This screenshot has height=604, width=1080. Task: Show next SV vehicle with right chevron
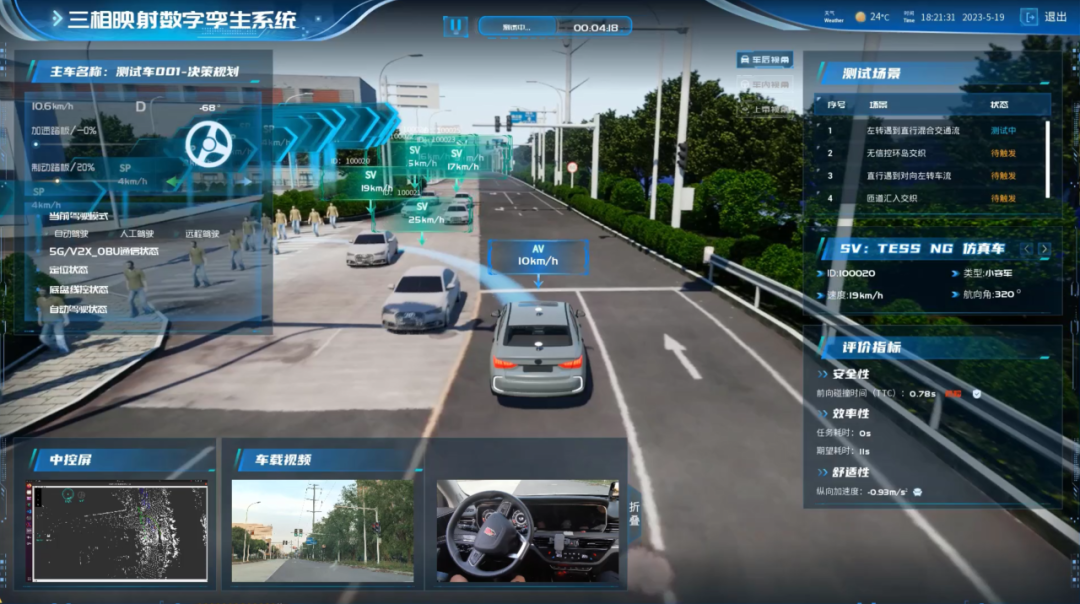pyautogui.click(x=1045, y=249)
